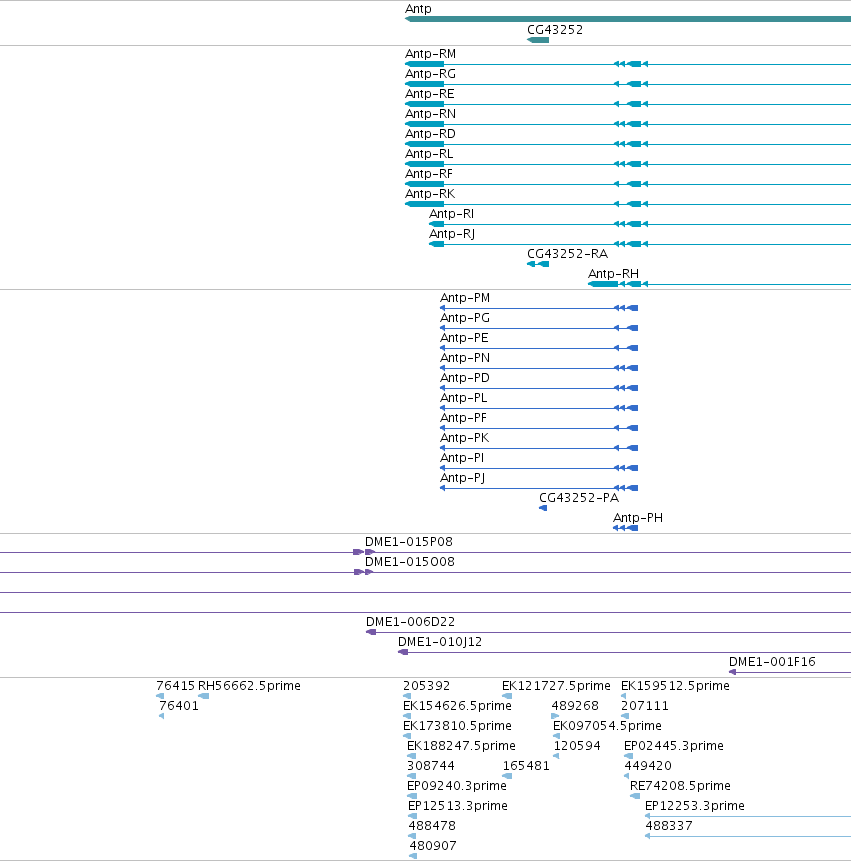The image size is (851, 861).
Task: Select the 76415 feature
Action: pos(160,696)
